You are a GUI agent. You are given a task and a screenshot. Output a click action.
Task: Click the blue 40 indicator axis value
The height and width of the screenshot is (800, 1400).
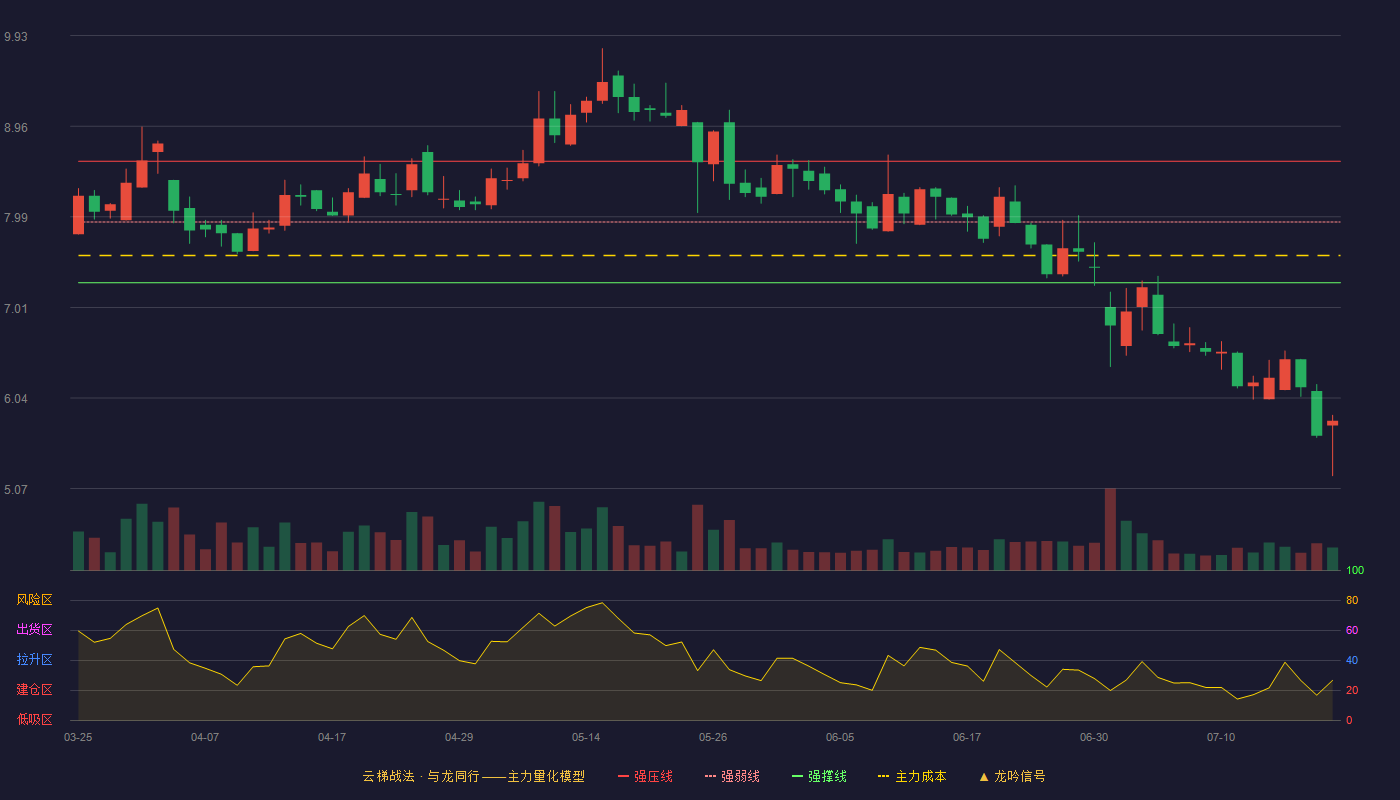1352,661
